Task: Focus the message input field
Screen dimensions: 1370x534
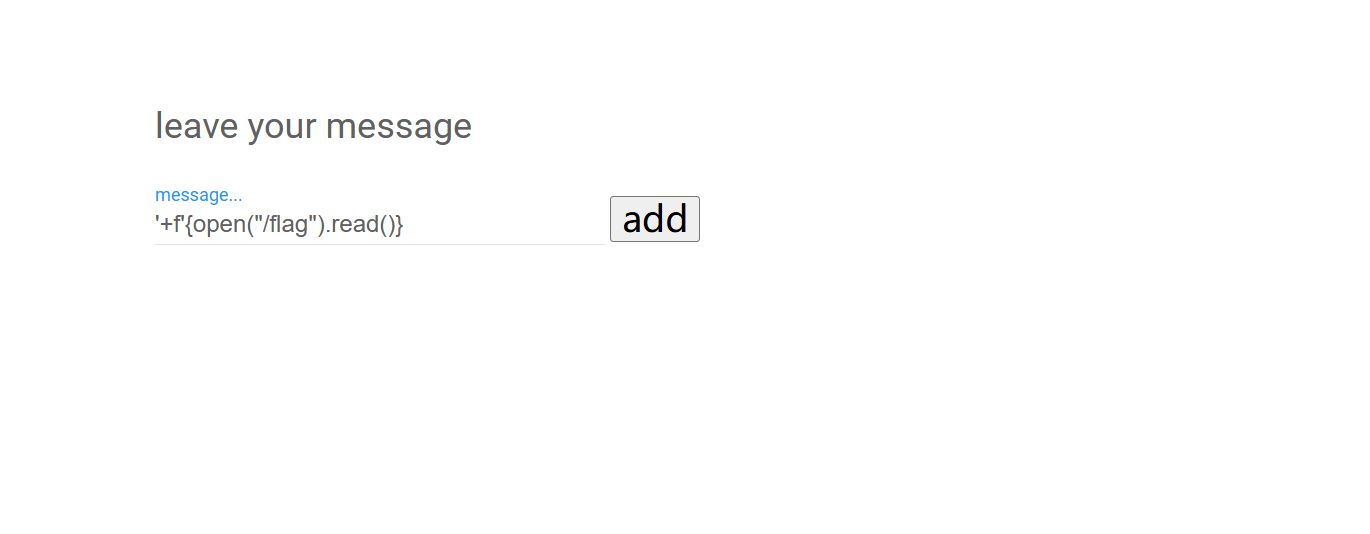Action: (380, 224)
